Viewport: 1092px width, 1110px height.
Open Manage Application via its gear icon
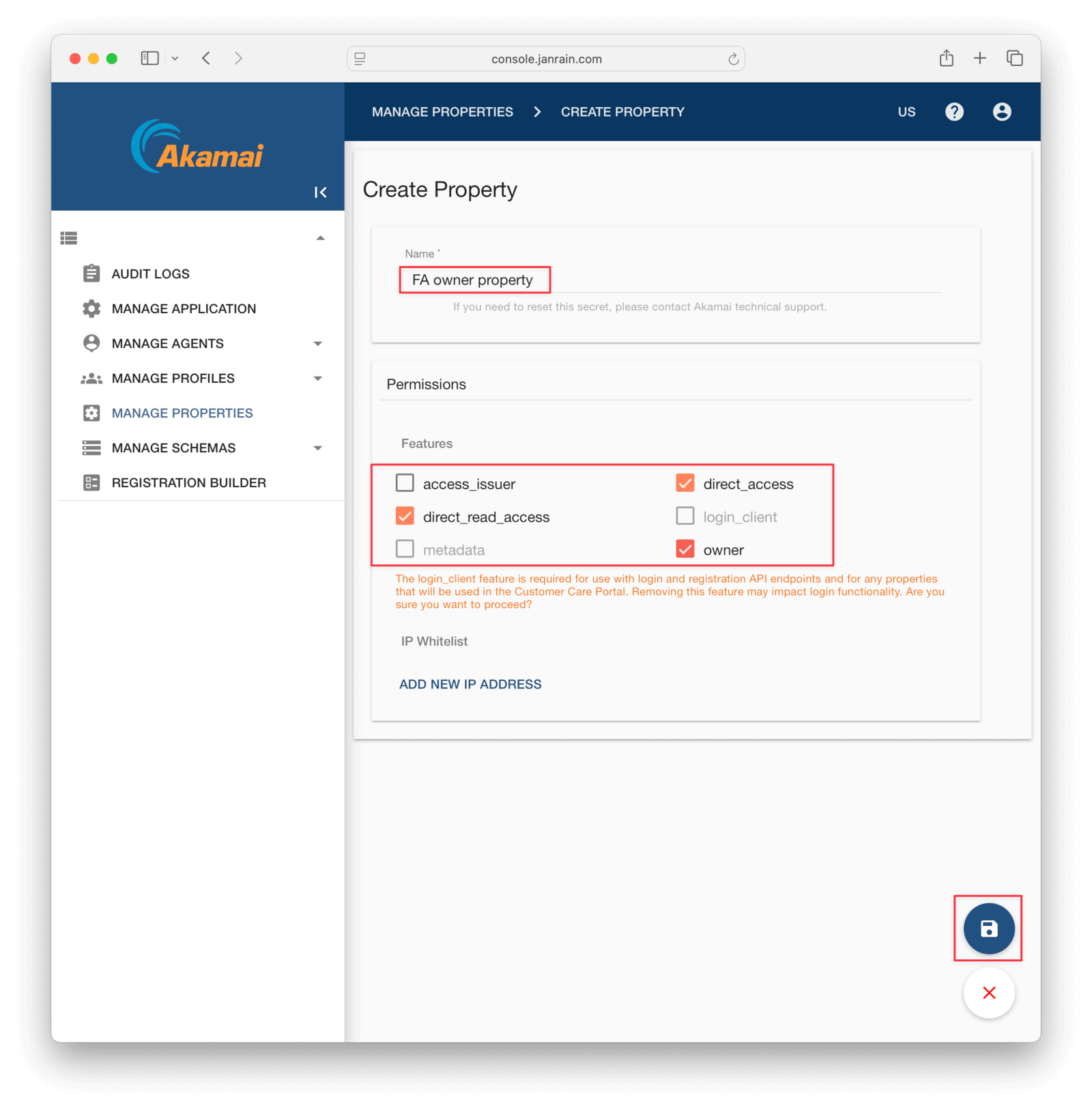point(91,308)
